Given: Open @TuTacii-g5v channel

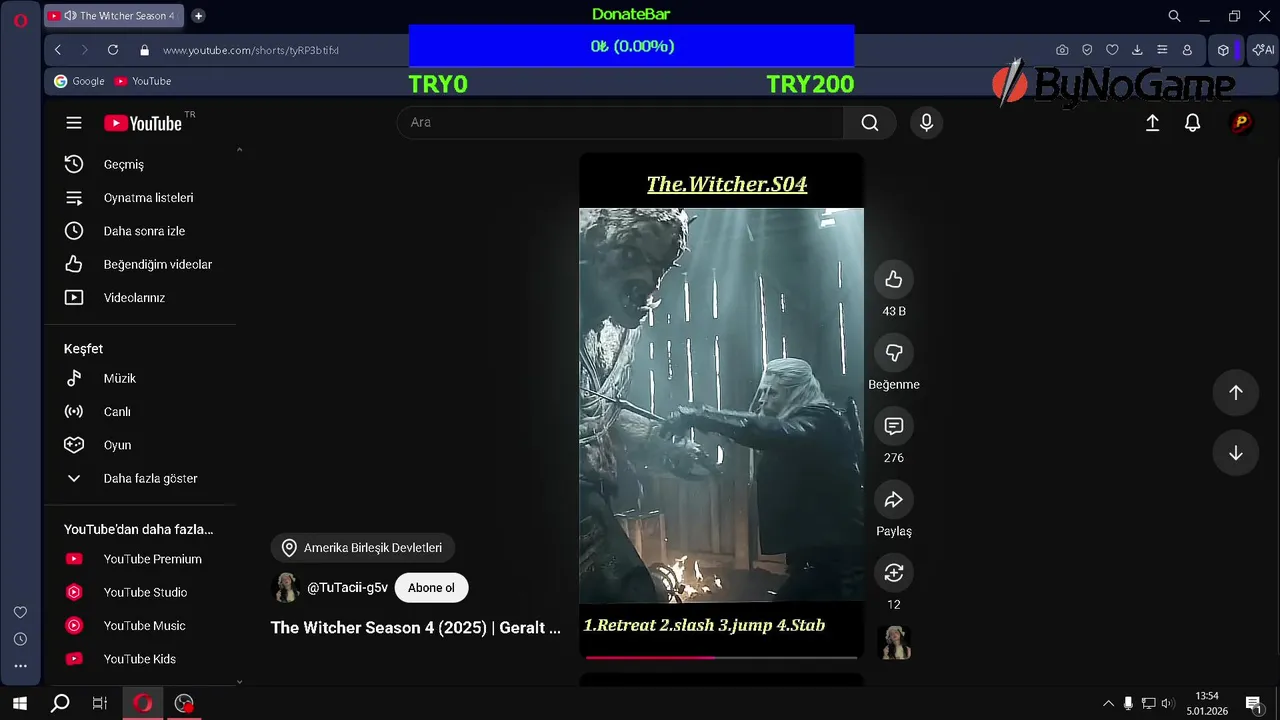Looking at the screenshot, I should click(347, 588).
